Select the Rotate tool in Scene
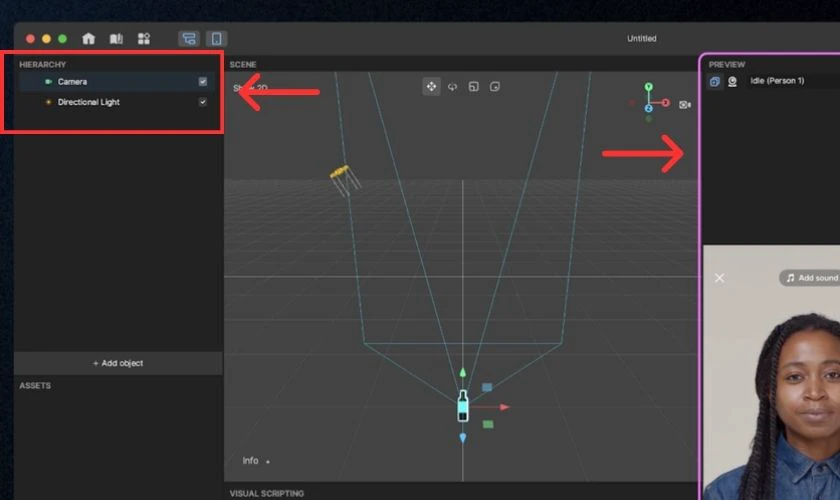The image size is (840, 500). click(453, 86)
